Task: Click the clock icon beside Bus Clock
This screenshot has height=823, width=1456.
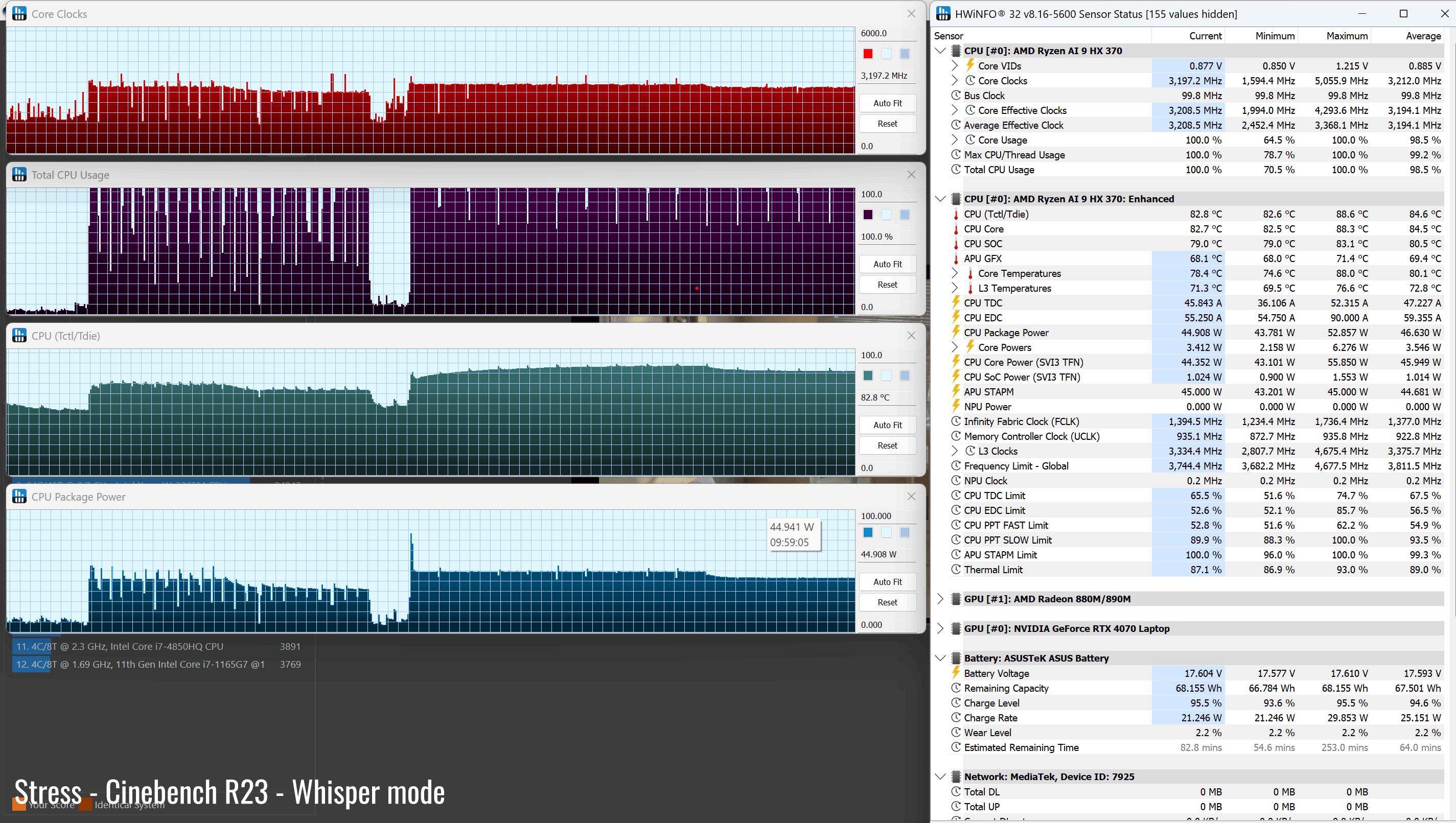Action: pyautogui.click(x=956, y=95)
